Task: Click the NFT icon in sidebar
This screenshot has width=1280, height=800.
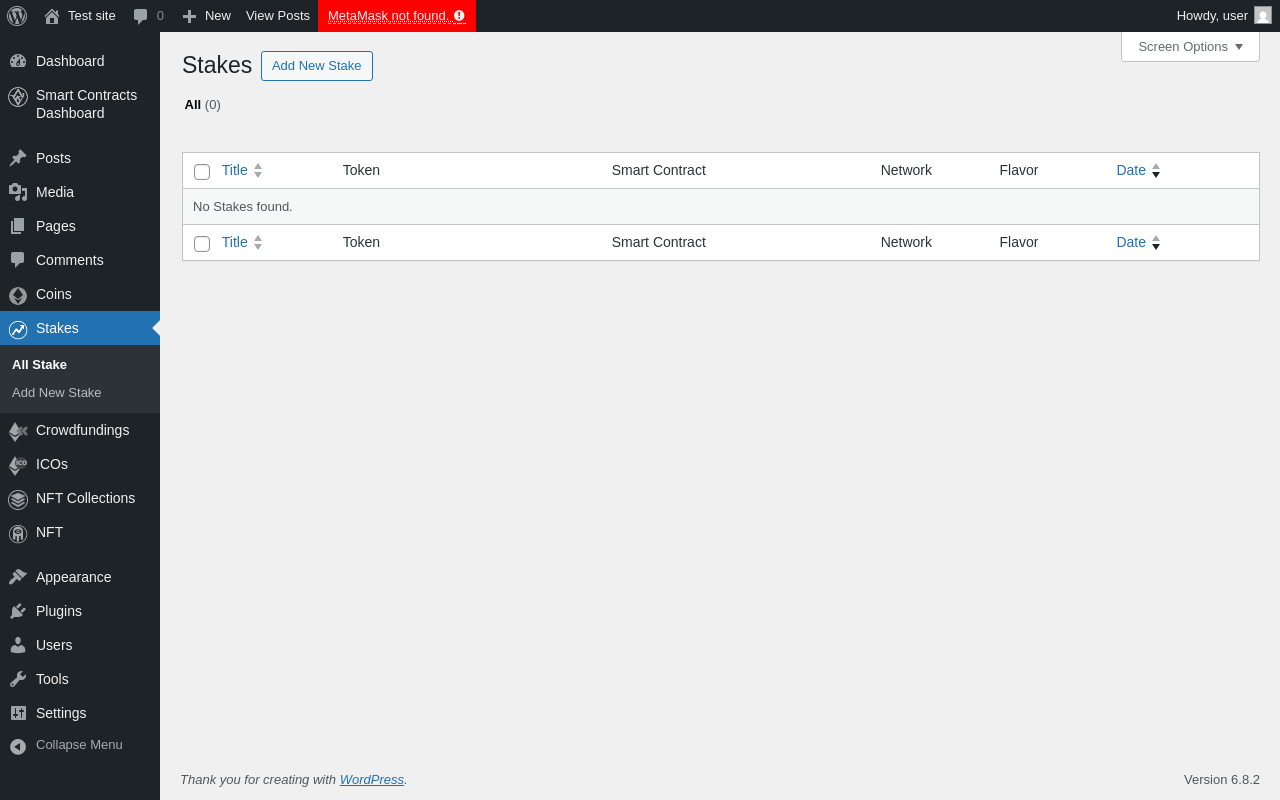Action: pyautogui.click(x=18, y=533)
